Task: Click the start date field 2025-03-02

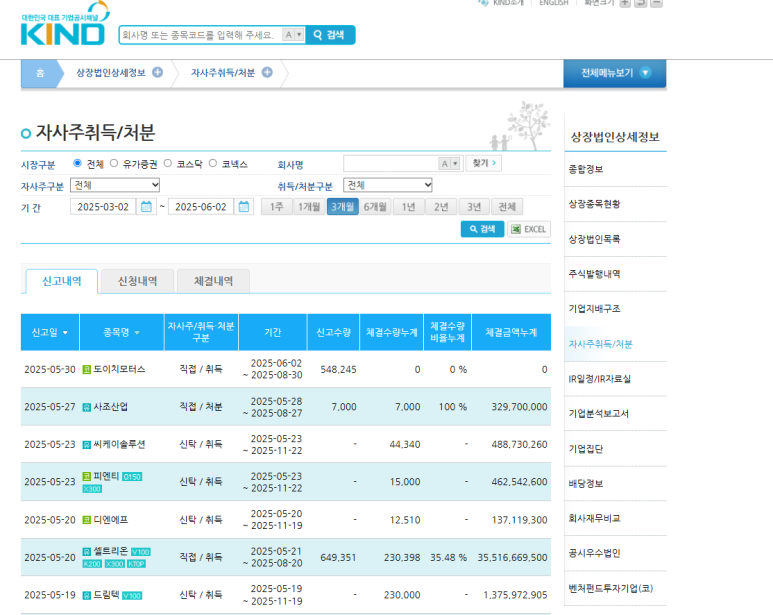Action: 103,207
